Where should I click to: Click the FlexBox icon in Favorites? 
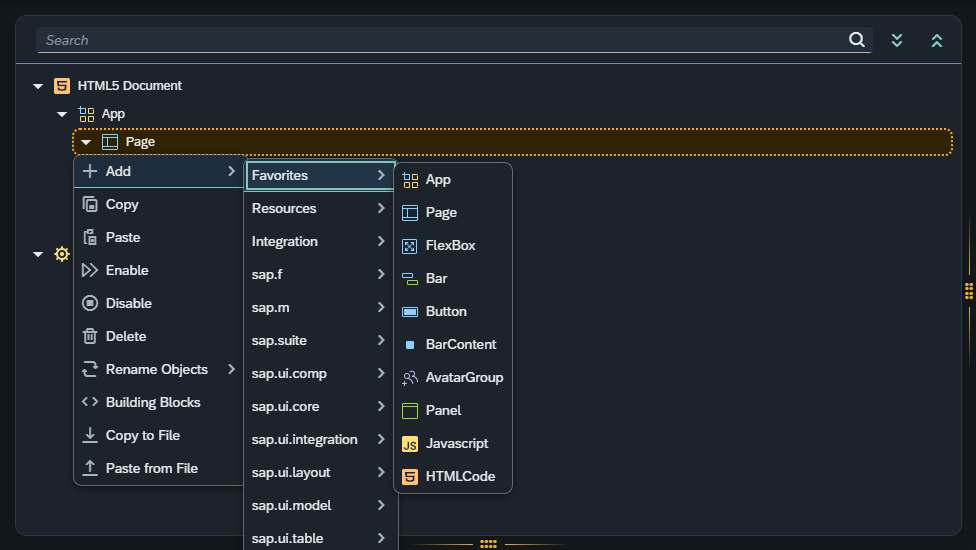click(x=410, y=246)
